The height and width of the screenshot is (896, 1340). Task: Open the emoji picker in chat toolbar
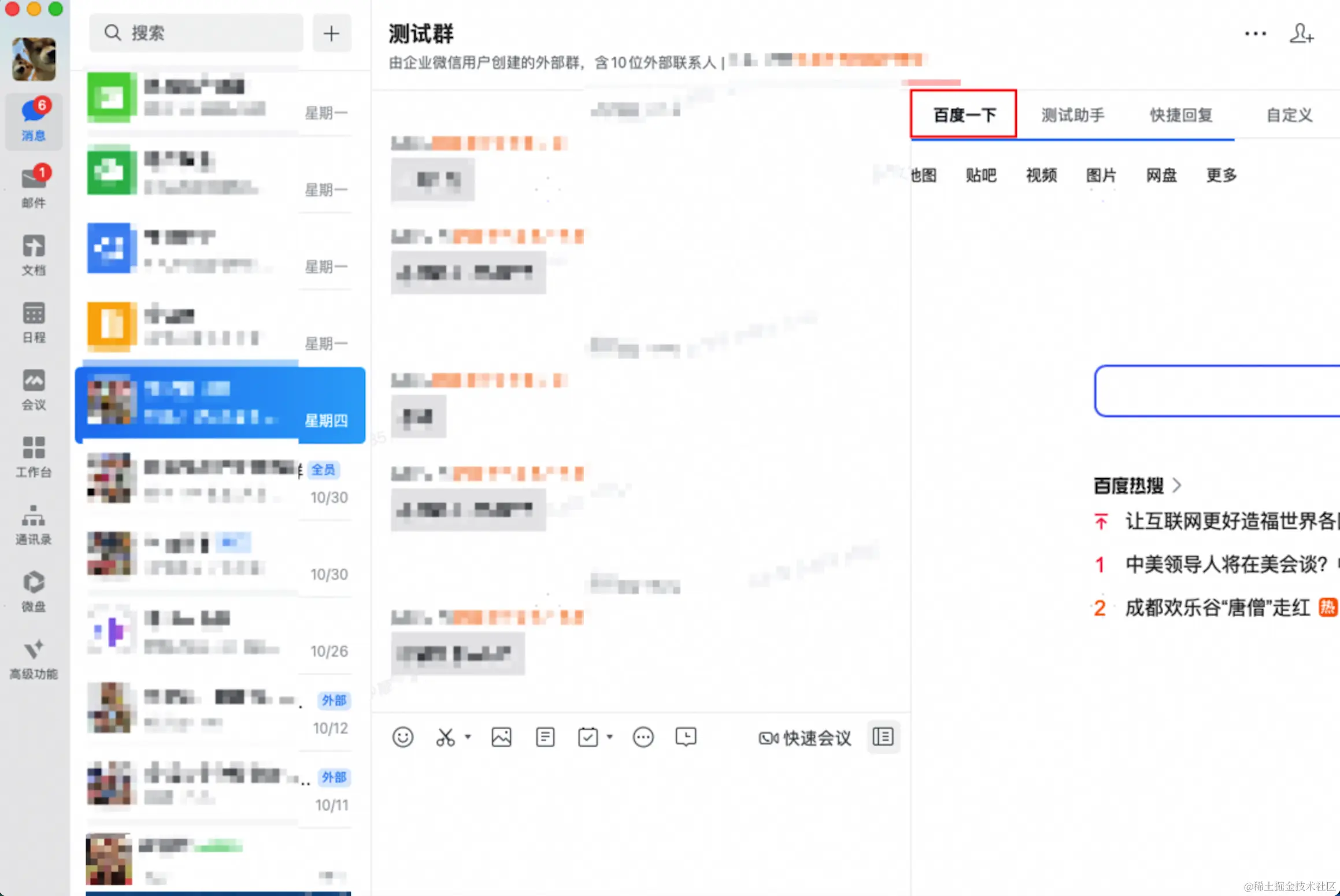(402, 737)
